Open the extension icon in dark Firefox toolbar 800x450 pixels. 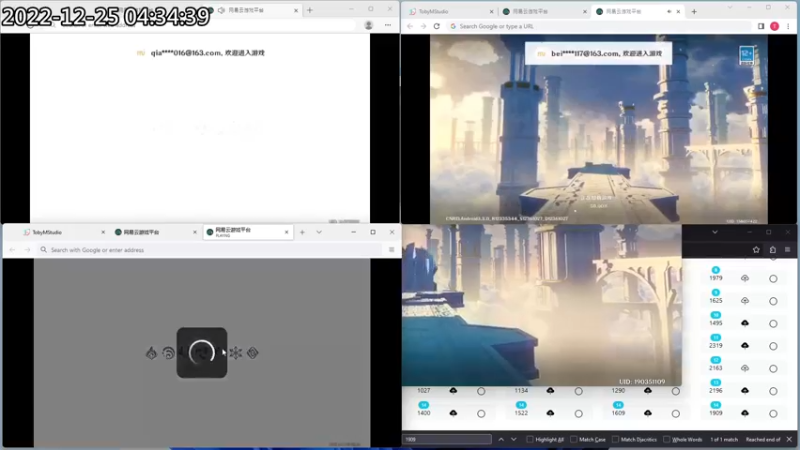click(x=772, y=249)
